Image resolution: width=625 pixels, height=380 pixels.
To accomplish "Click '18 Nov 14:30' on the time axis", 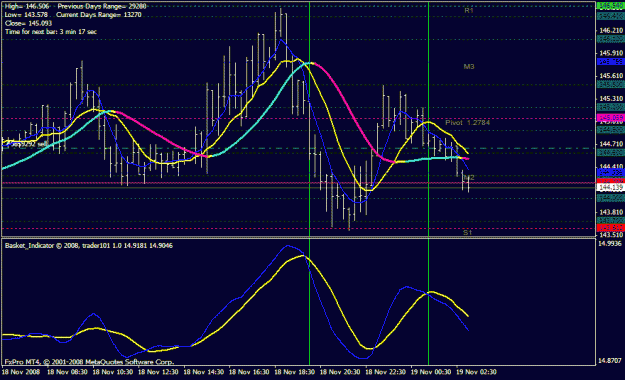I will [x=204, y=372].
